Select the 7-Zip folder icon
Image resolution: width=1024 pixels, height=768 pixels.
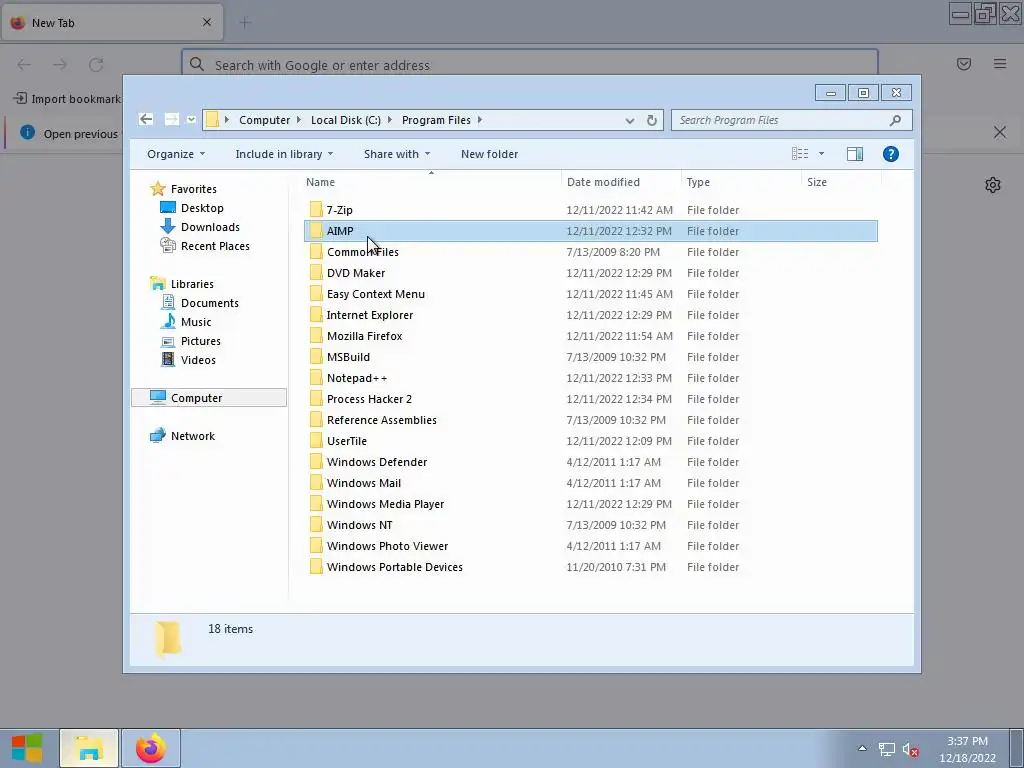coord(316,210)
